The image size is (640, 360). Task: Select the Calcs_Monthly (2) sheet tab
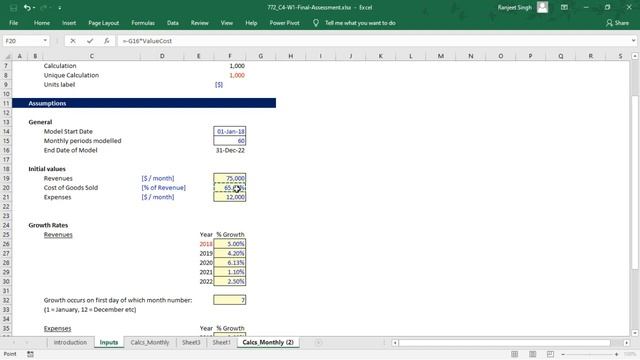(x=268, y=342)
